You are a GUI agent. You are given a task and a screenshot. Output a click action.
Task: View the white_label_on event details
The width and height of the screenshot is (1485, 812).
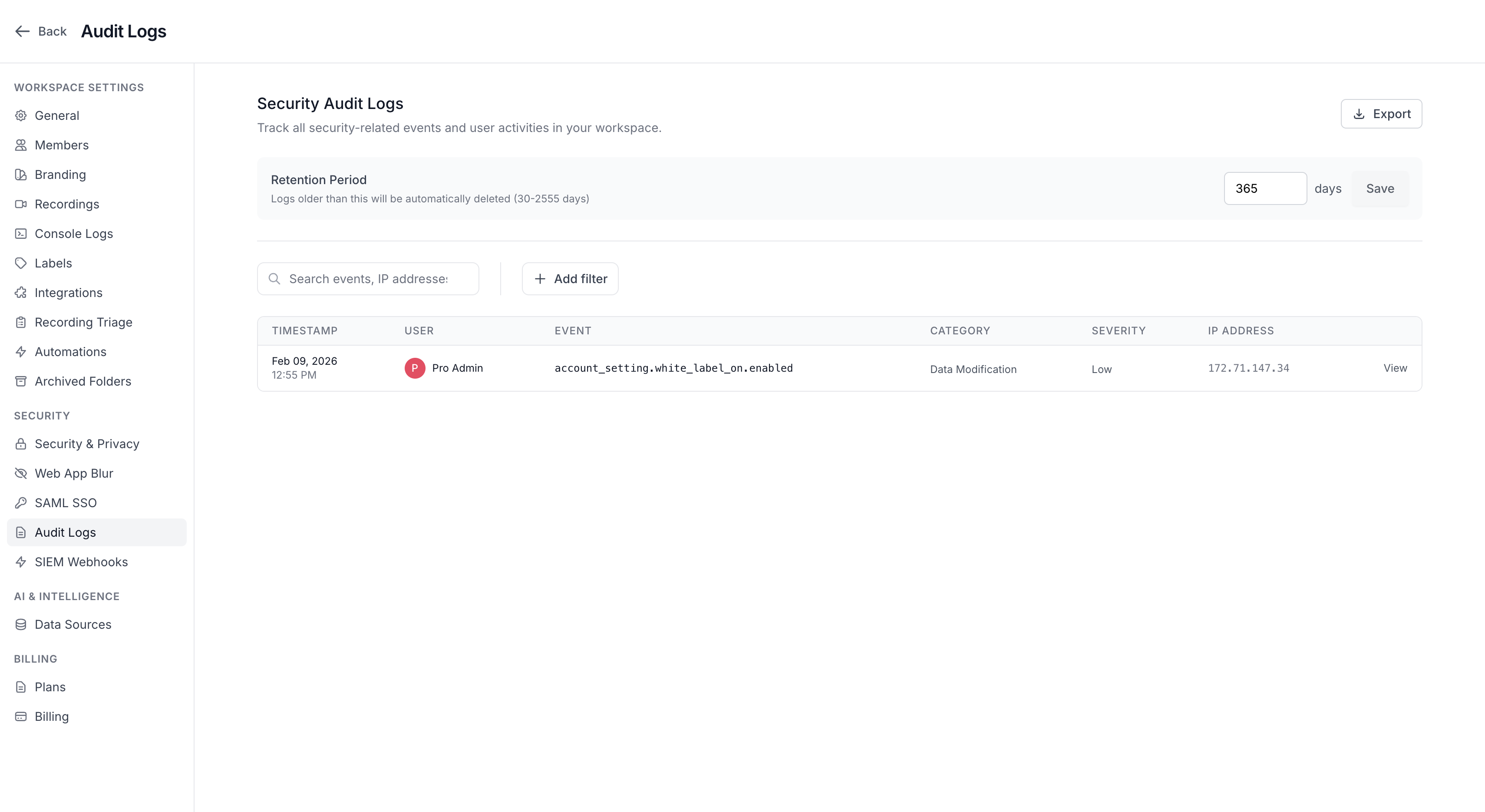(x=1395, y=368)
